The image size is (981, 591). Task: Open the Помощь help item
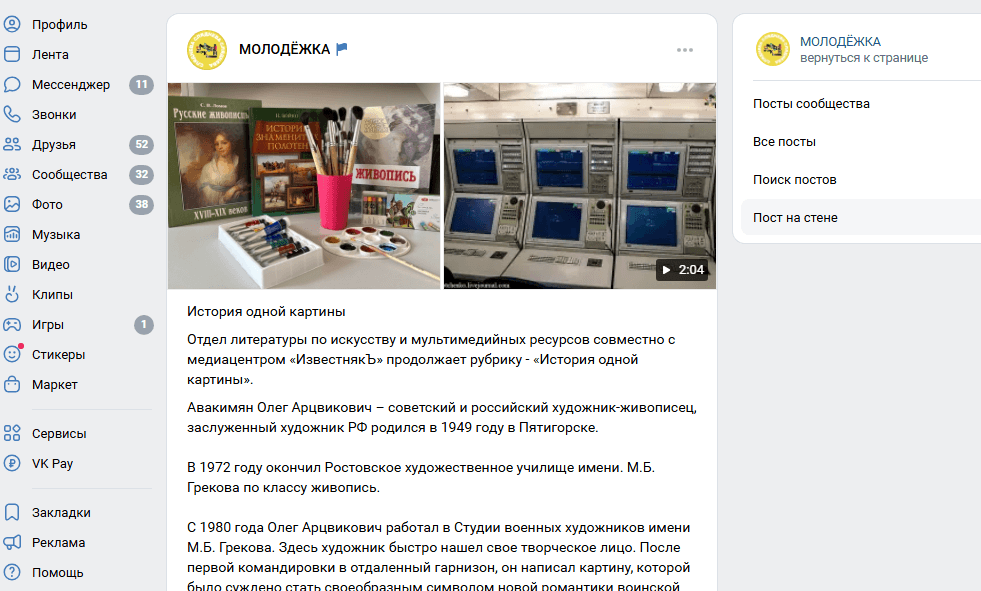(x=58, y=572)
